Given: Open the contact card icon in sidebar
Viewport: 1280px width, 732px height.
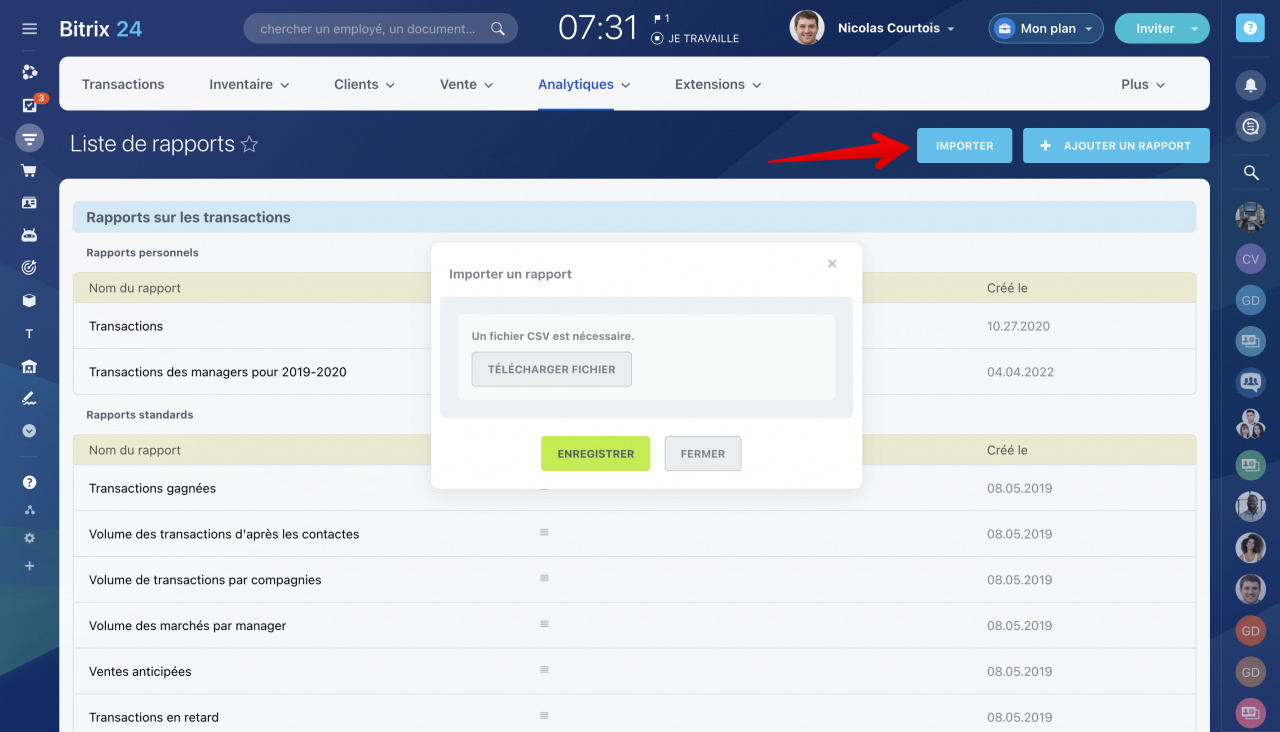Looking at the screenshot, I should pos(29,202).
